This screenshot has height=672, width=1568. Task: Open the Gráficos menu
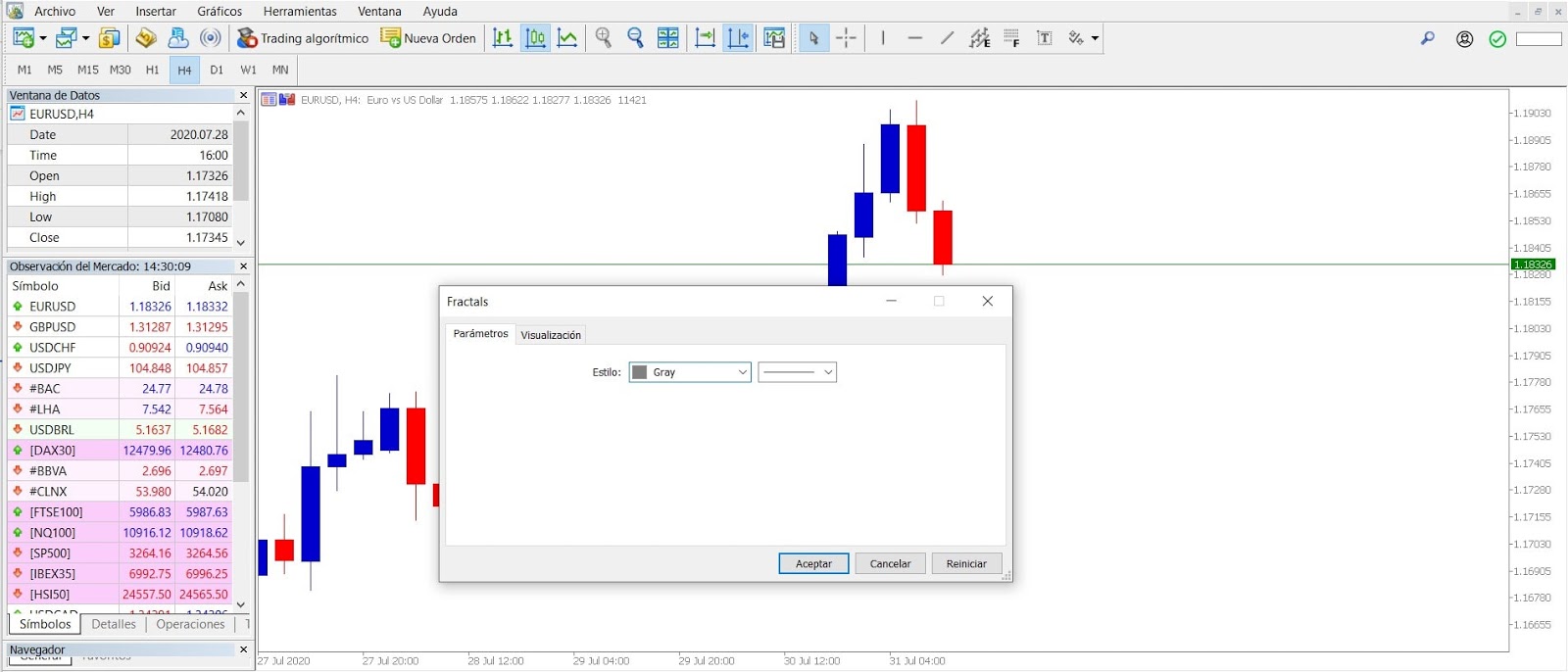[220, 12]
